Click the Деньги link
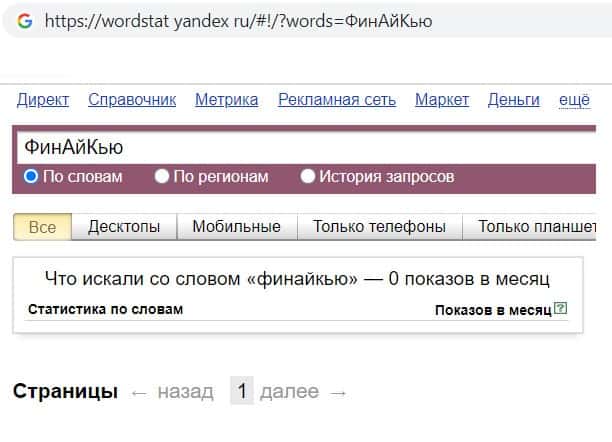This screenshot has width=612, height=442. [x=513, y=99]
